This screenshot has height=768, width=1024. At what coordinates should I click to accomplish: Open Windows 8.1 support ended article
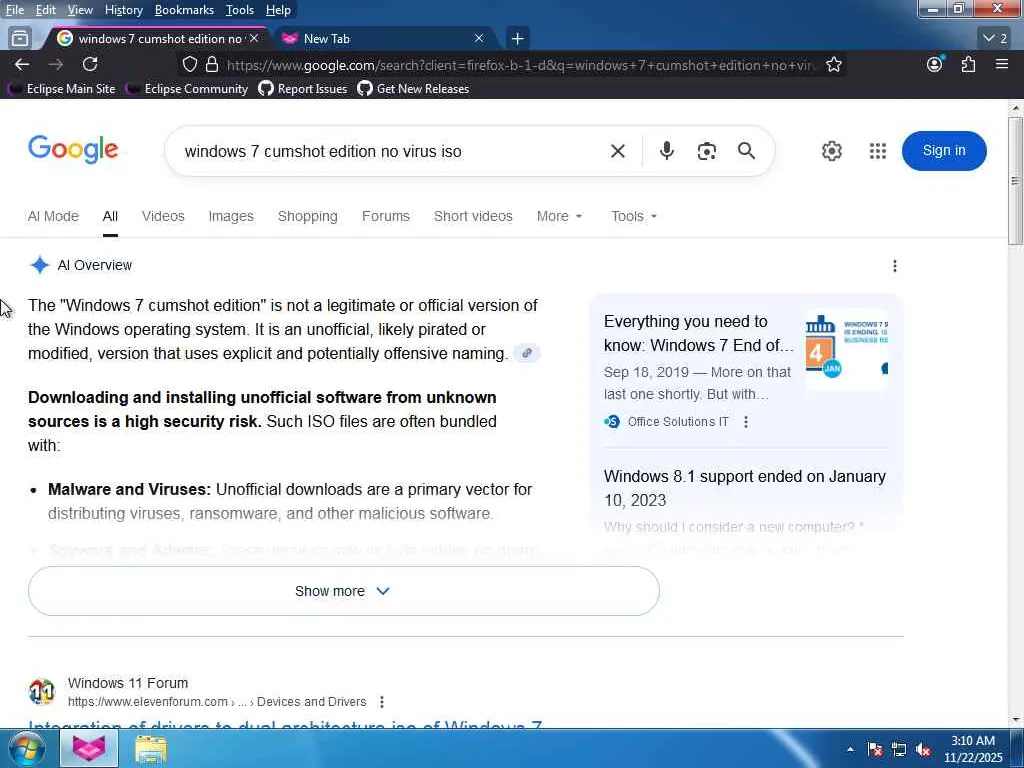pos(744,488)
